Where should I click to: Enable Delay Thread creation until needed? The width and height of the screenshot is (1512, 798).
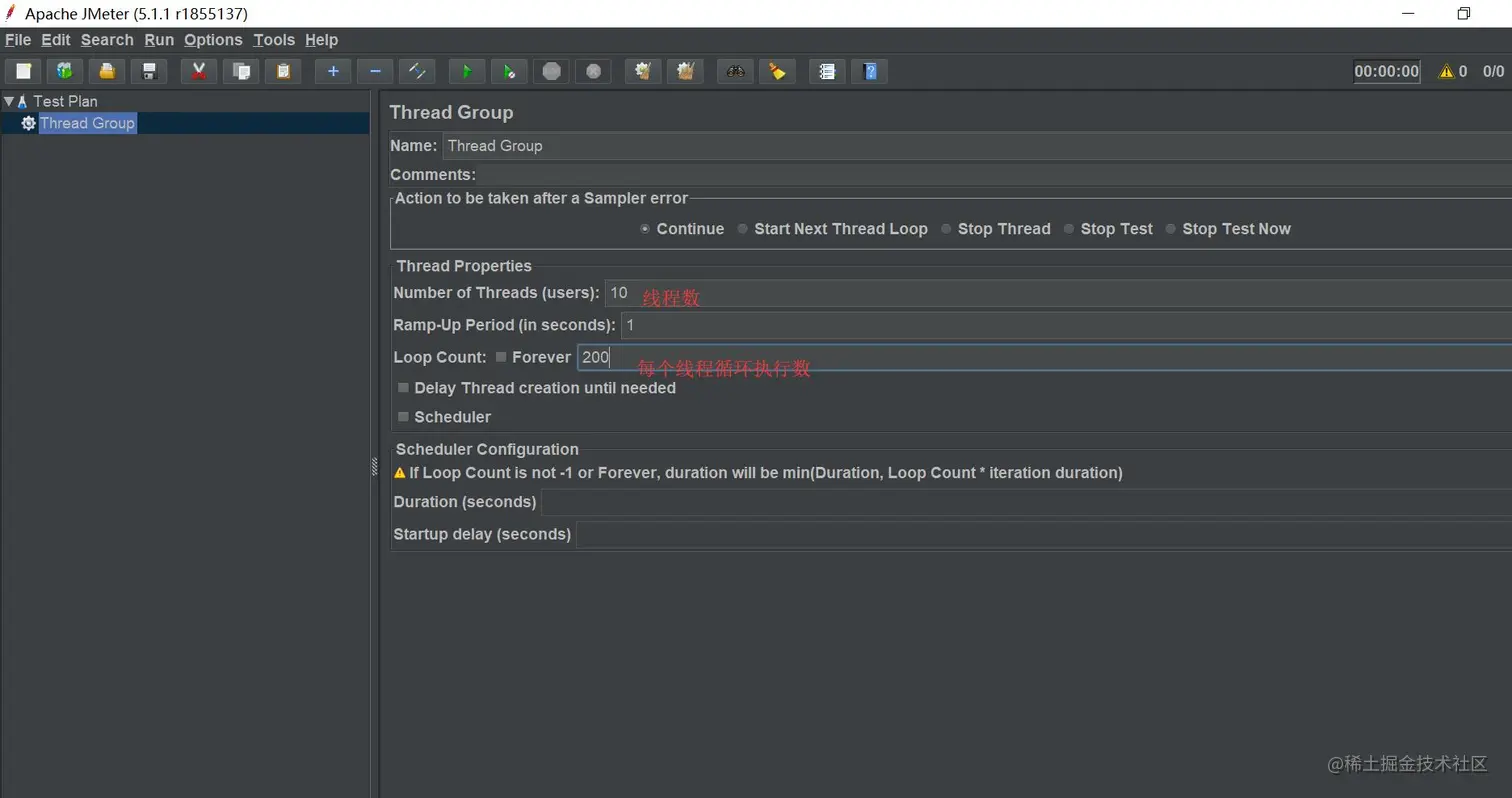[404, 388]
